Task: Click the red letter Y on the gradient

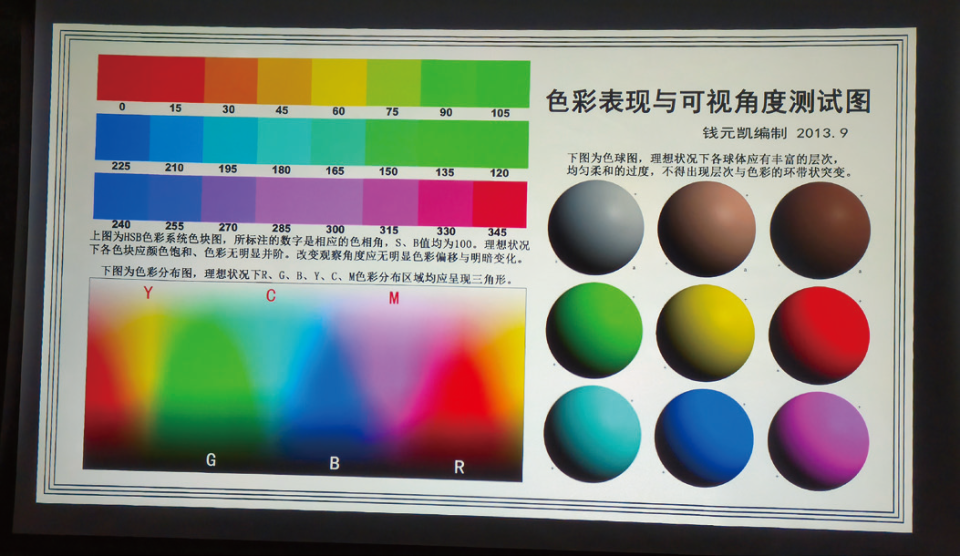Action: 148,293
